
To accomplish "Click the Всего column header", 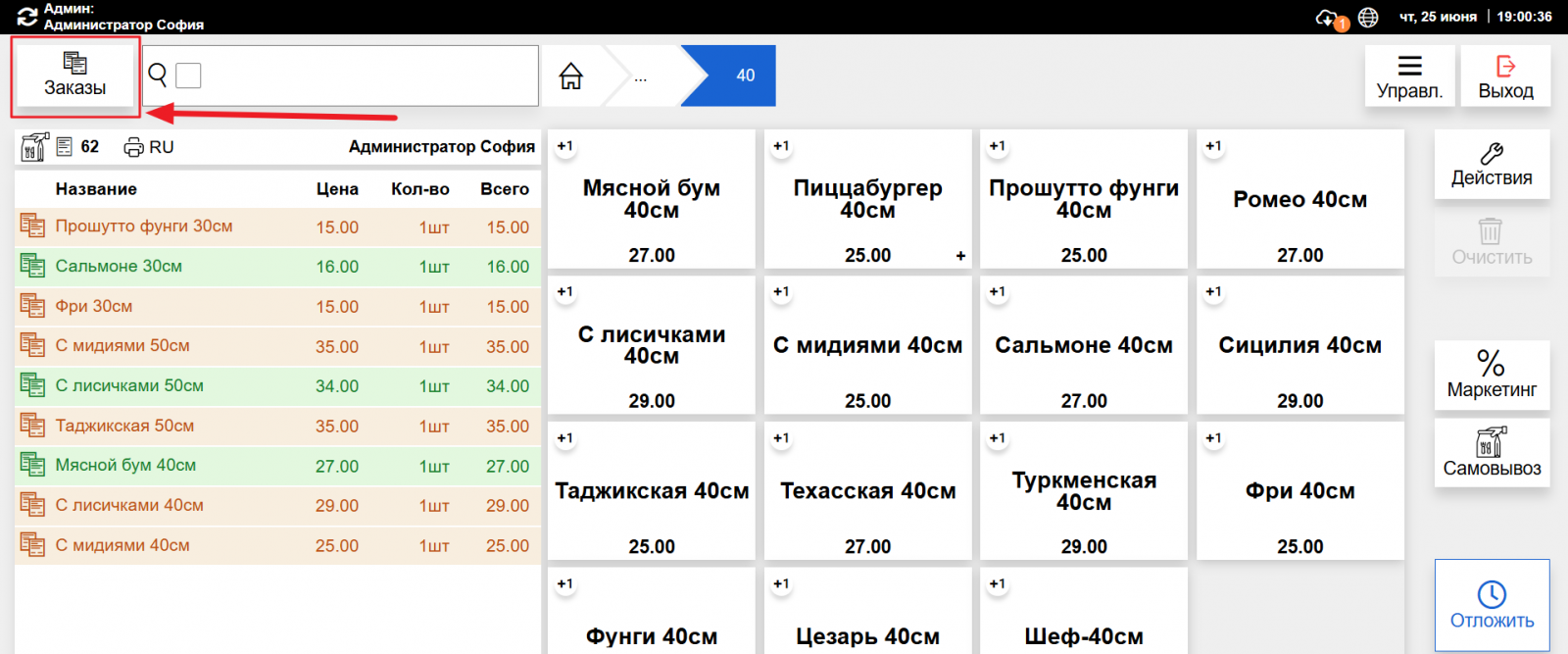I will pyautogui.click(x=505, y=189).
